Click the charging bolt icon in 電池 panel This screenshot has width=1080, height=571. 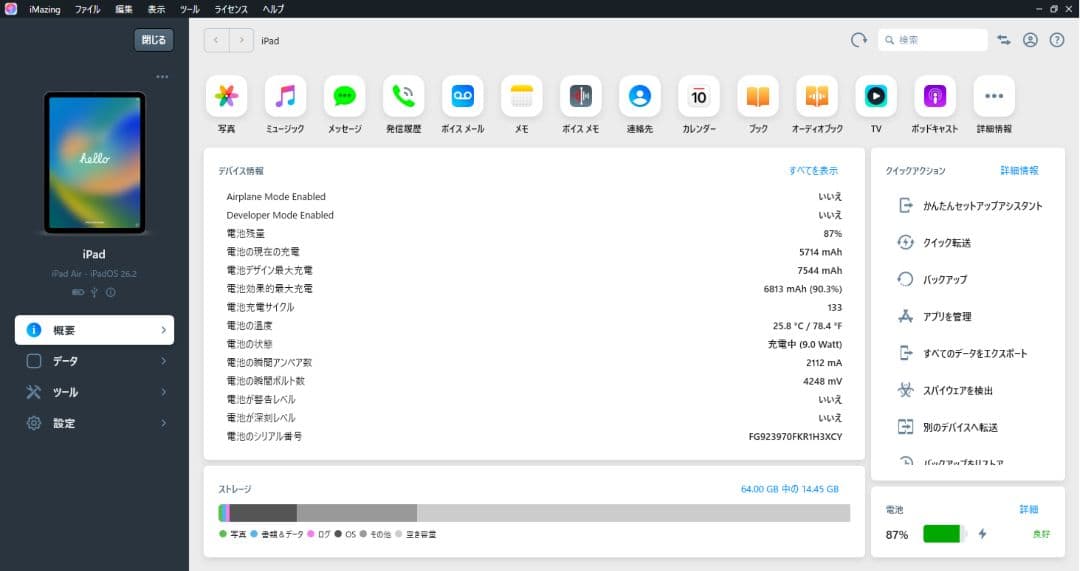[x=982, y=534]
